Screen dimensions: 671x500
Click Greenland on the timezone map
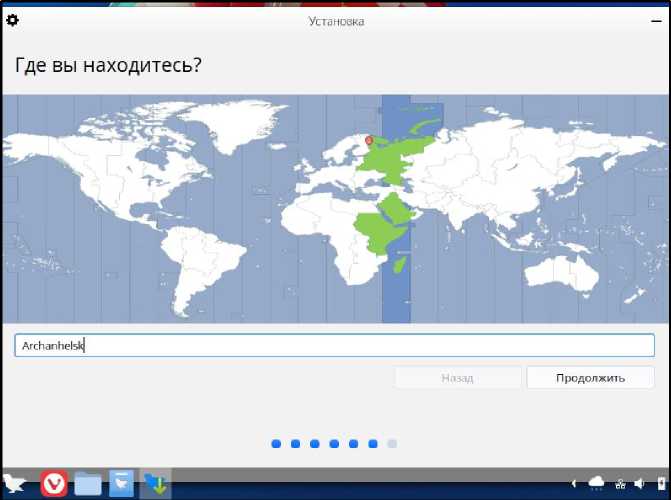tap(240, 122)
